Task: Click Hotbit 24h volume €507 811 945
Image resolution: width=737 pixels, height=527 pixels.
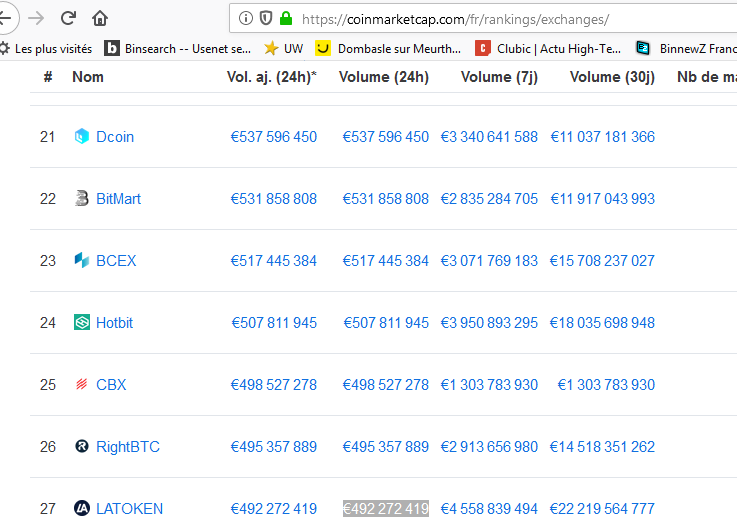Action: coord(386,323)
